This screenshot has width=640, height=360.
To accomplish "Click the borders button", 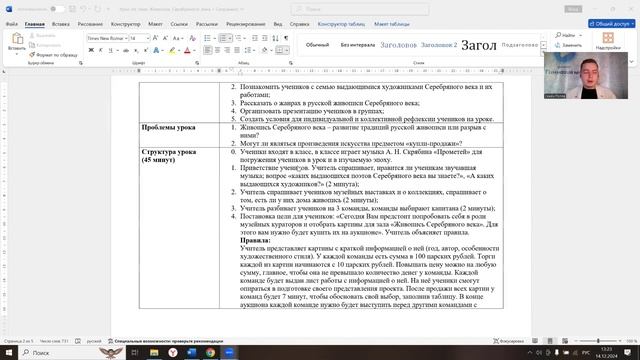I will pyautogui.click(x=279, y=50).
